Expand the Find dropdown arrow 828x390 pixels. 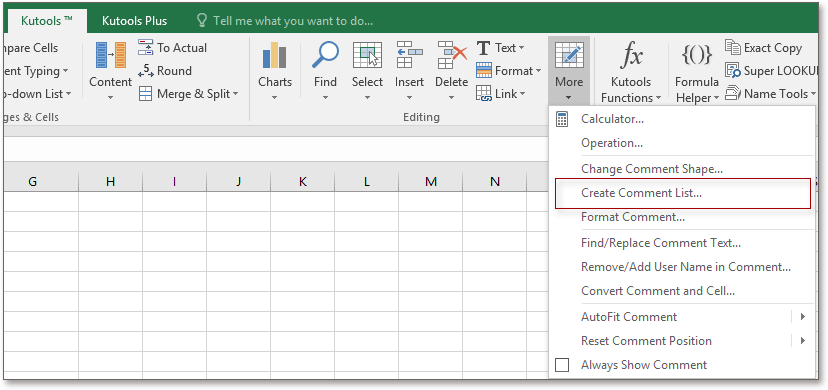coord(325,98)
